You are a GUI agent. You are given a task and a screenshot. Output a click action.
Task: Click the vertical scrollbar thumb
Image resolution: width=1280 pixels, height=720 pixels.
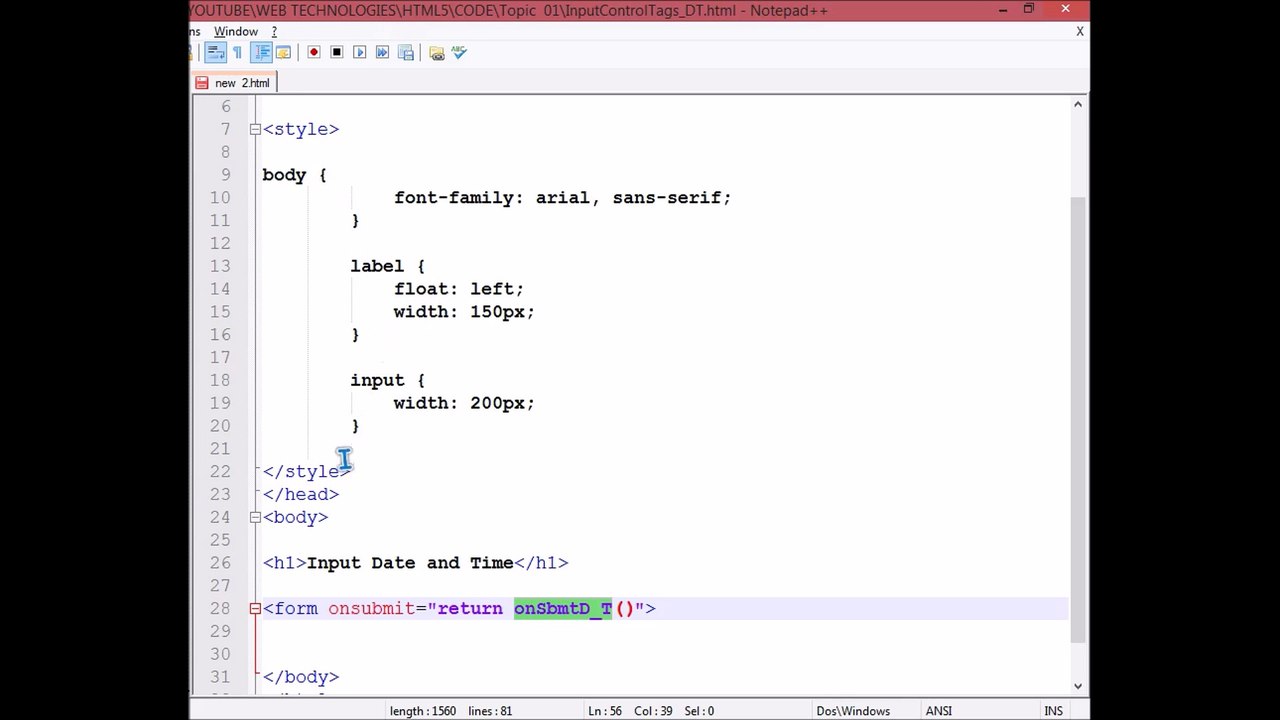(1078, 420)
